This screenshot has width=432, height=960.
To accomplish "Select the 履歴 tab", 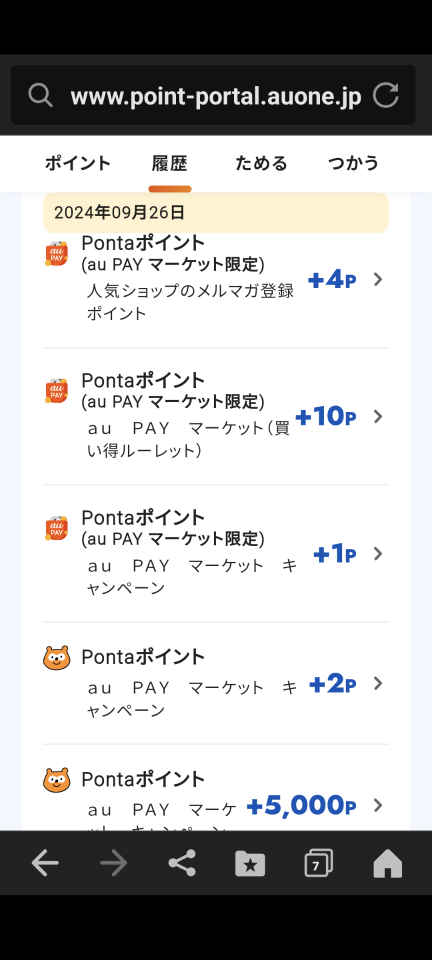I will [x=169, y=163].
